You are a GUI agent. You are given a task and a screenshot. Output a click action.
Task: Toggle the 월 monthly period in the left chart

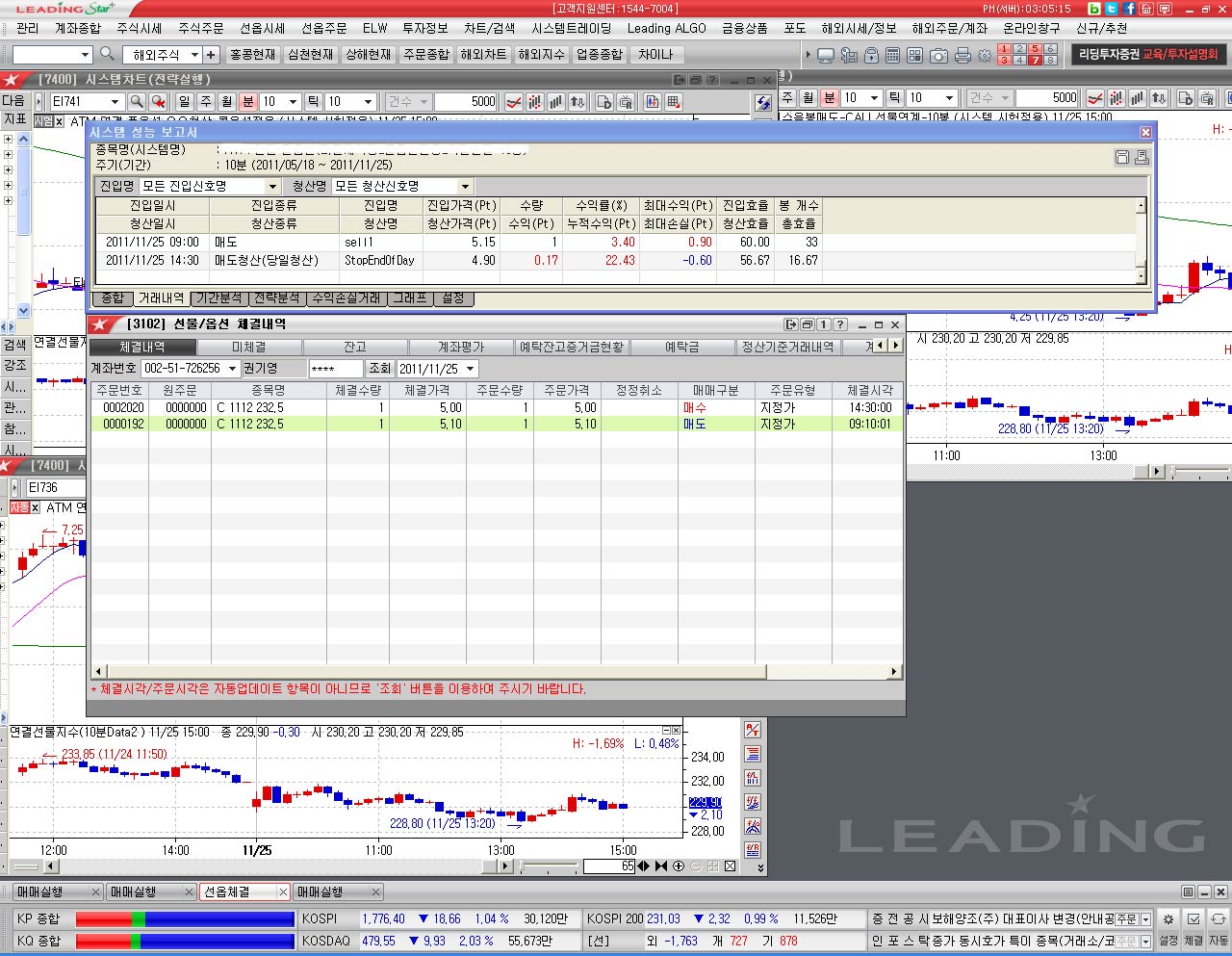point(226,101)
